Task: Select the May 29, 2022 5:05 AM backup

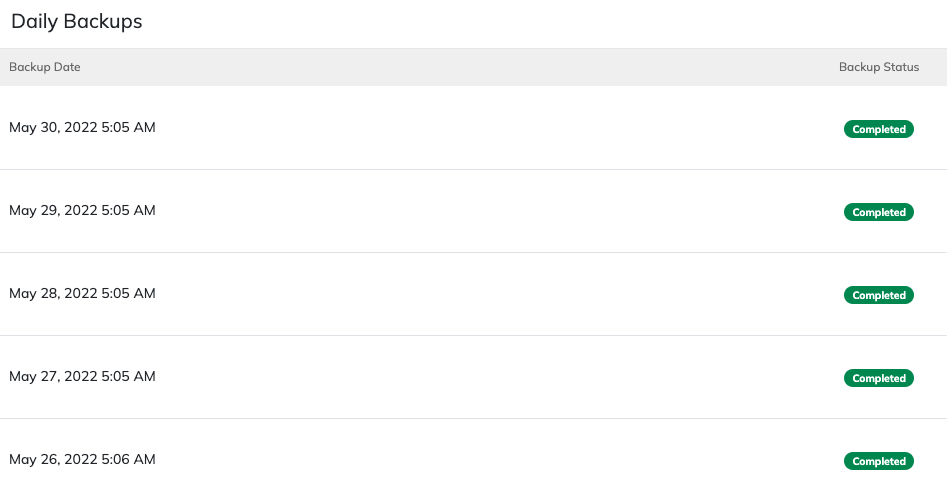Action: pos(82,210)
